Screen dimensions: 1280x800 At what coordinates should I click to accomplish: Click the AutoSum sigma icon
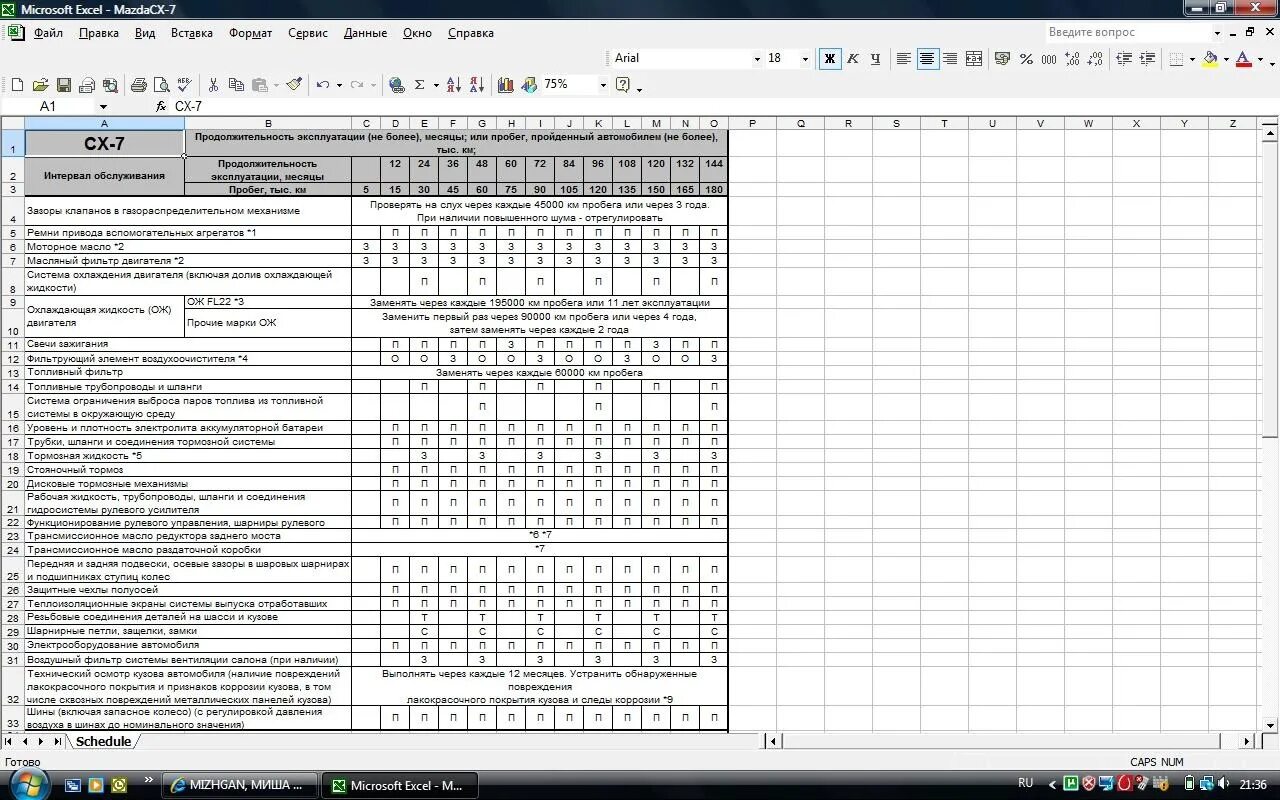coord(420,85)
